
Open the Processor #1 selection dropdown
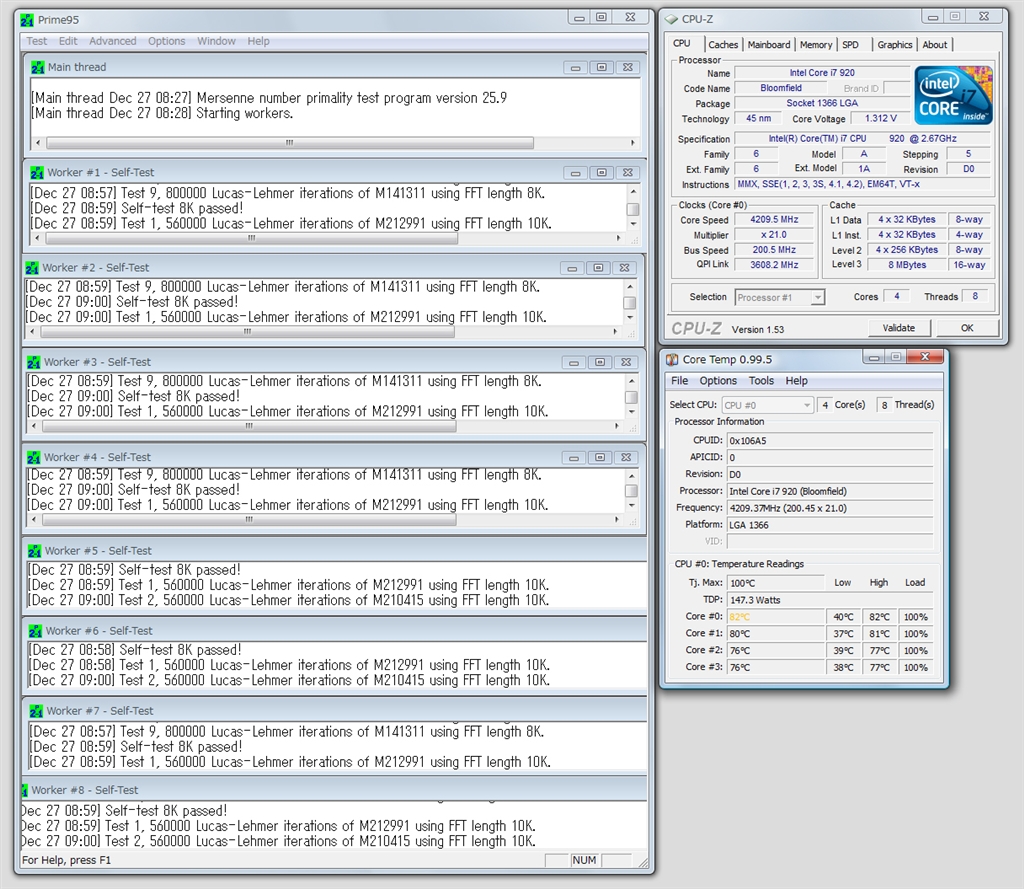pos(780,297)
